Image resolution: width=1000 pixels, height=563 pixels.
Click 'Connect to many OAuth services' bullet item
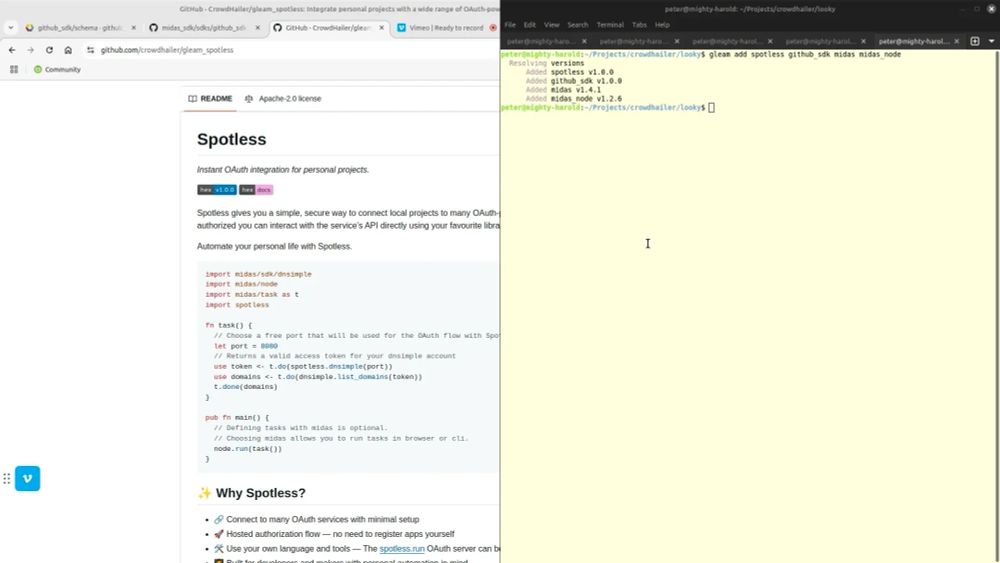point(316,520)
